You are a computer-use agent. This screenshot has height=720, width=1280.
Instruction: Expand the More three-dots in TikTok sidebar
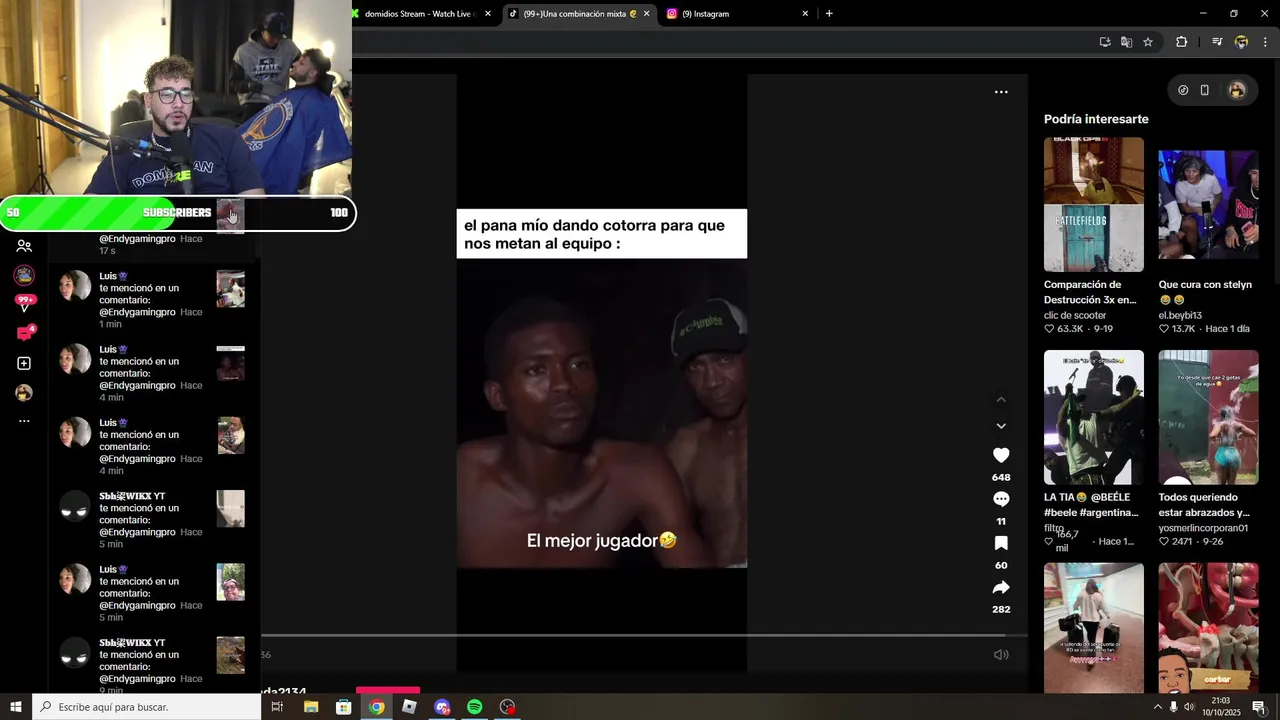coord(24,421)
